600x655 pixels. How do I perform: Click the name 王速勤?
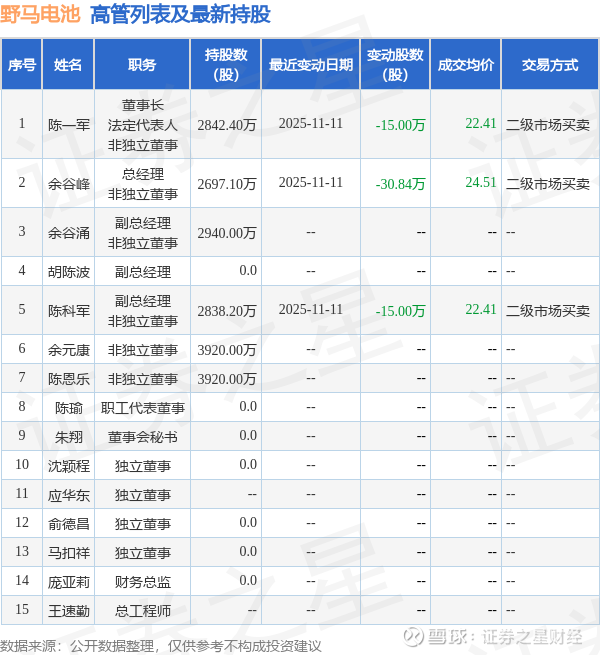point(69,611)
